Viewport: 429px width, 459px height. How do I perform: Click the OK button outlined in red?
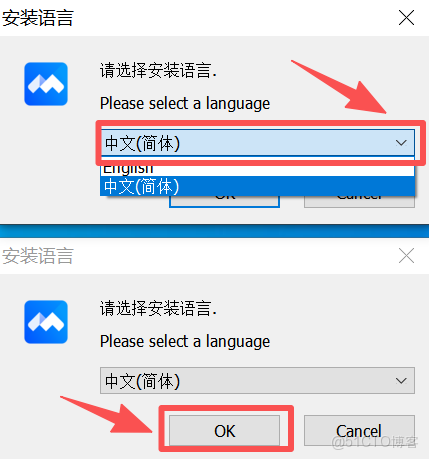coord(224,431)
